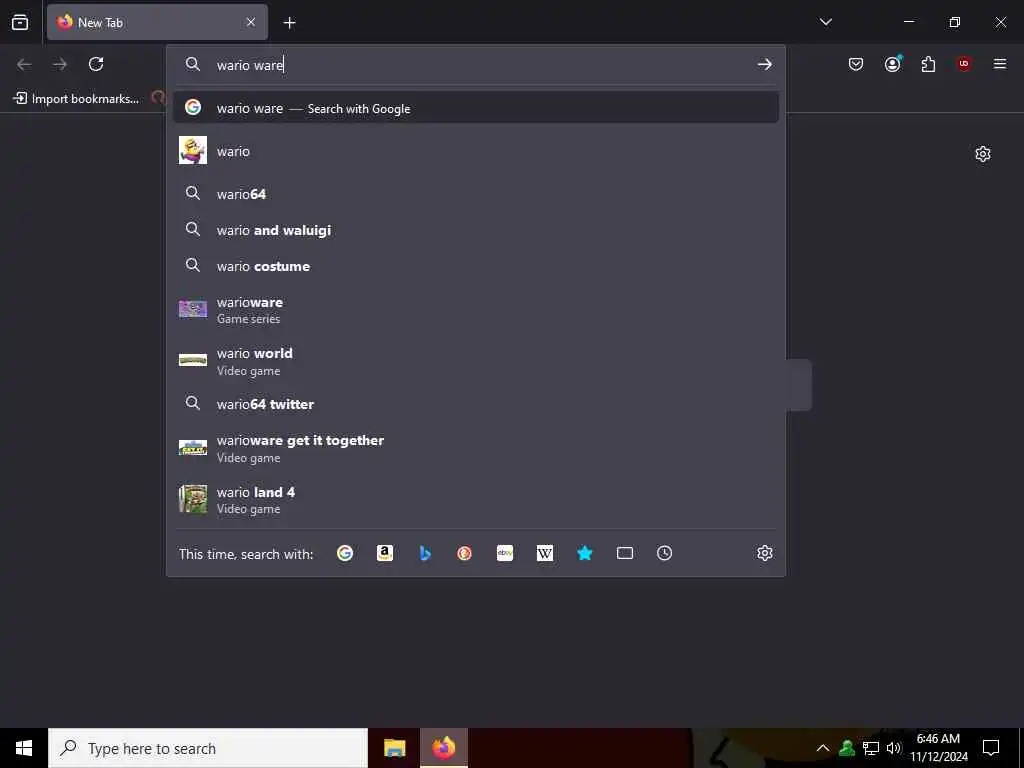Viewport: 1024px width, 768px height.
Task: Select 'wario land 4' Video game suggestion
Action: click(475, 499)
